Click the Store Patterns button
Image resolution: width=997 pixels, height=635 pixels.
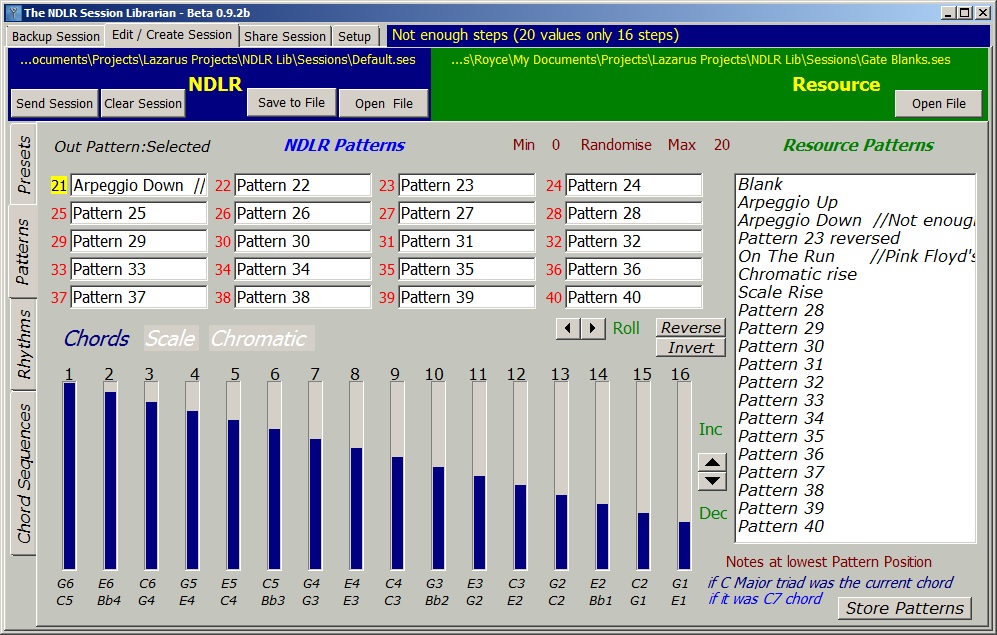click(x=904, y=608)
